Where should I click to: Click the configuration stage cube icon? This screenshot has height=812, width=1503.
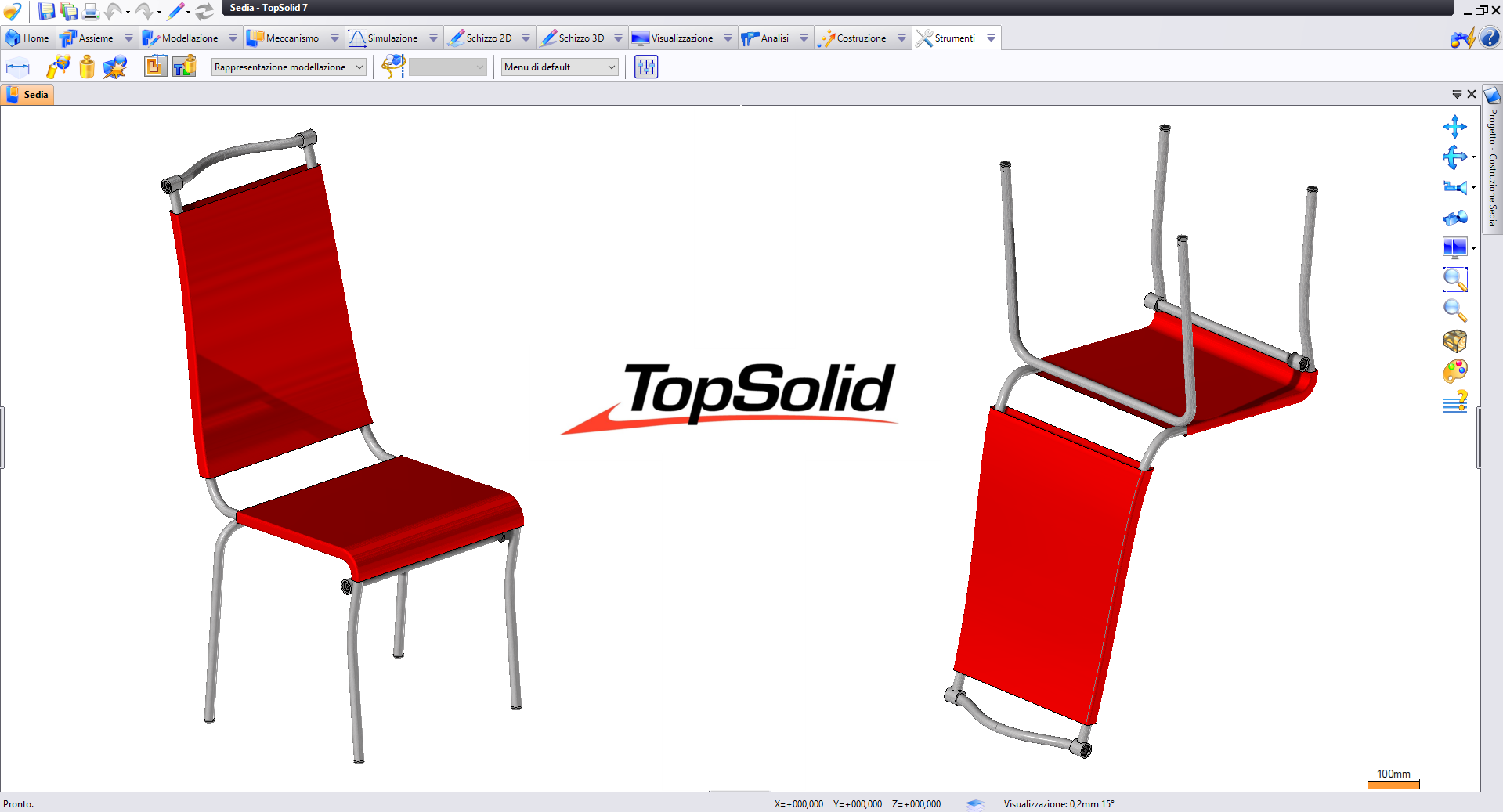coord(393,67)
